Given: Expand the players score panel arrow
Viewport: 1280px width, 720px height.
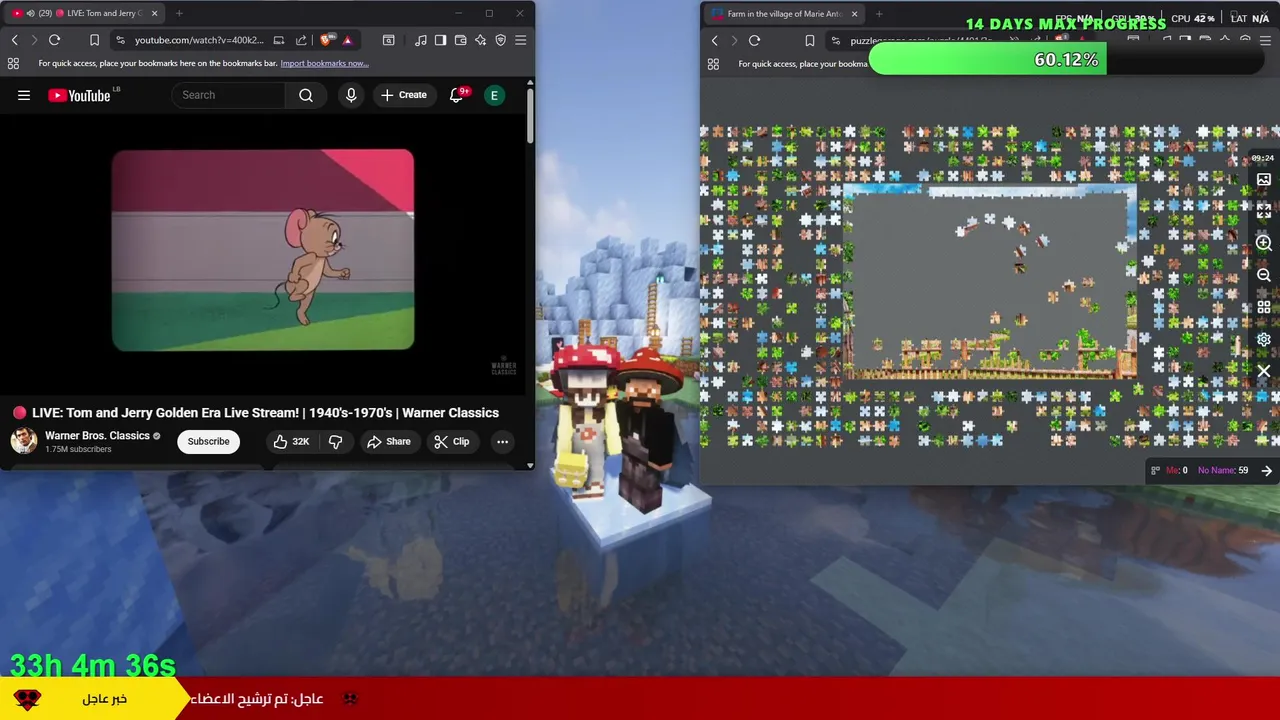Looking at the screenshot, I should 1267,471.
